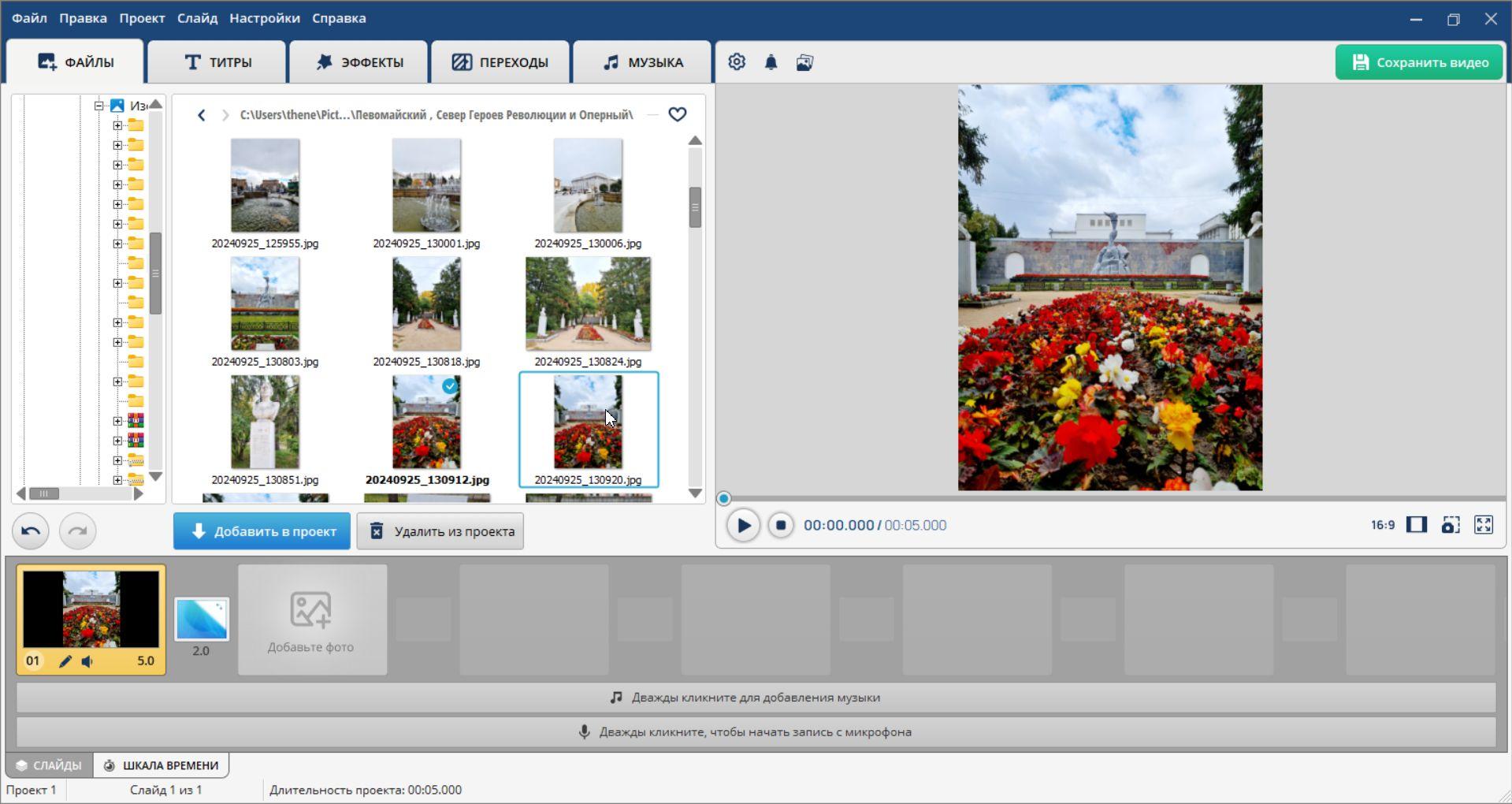Go forward in folder navigation
The width and height of the screenshot is (1512, 804).
click(225, 115)
